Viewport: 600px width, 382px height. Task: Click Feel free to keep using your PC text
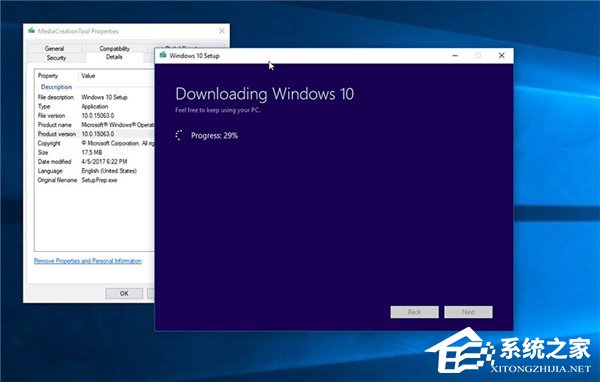click(x=218, y=110)
